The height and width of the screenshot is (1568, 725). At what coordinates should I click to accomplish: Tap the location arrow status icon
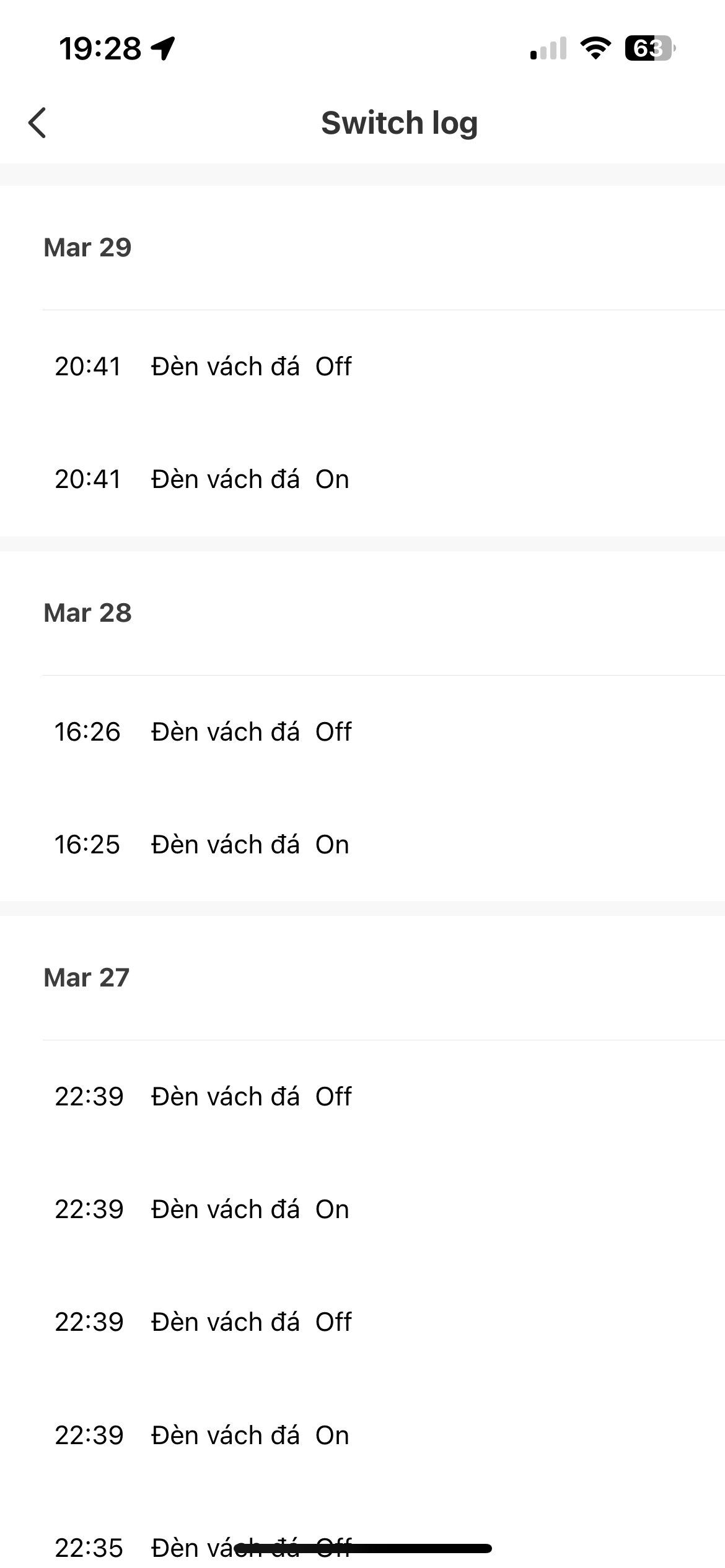coord(164,48)
